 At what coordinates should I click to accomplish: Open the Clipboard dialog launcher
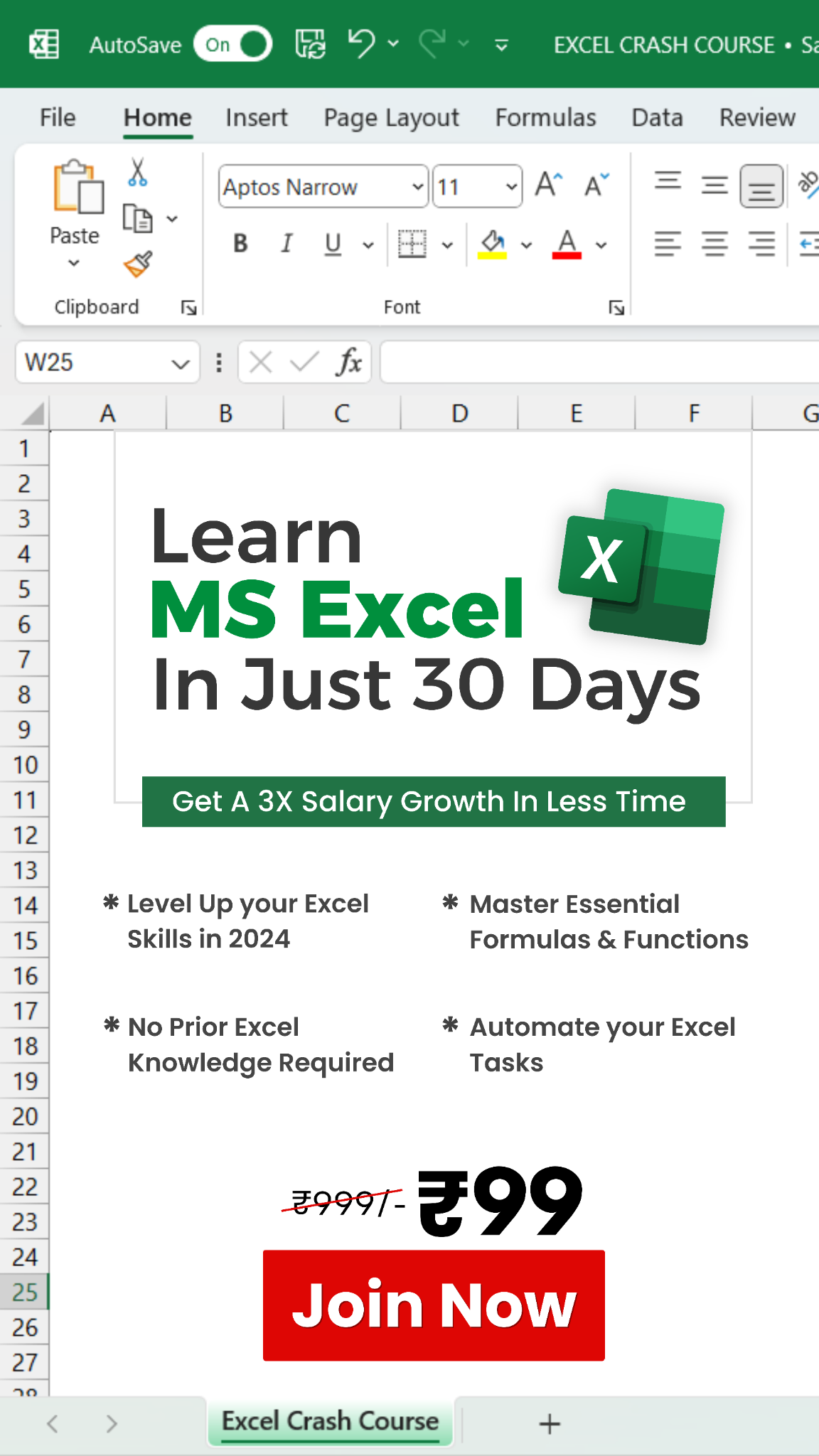tap(188, 307)
